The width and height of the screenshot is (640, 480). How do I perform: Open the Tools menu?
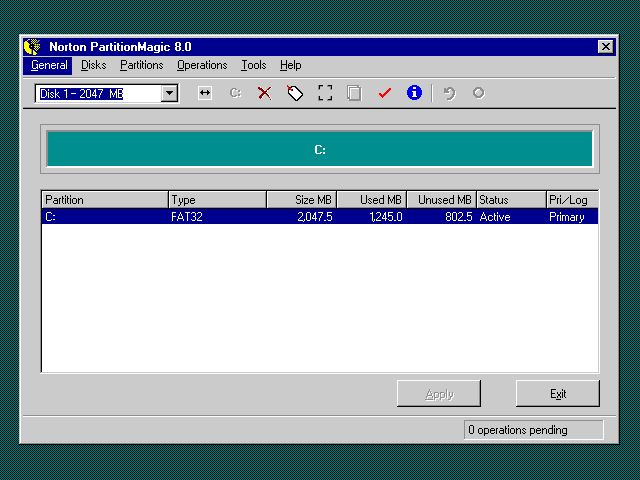pyautogui.click(x=254, y=65)
